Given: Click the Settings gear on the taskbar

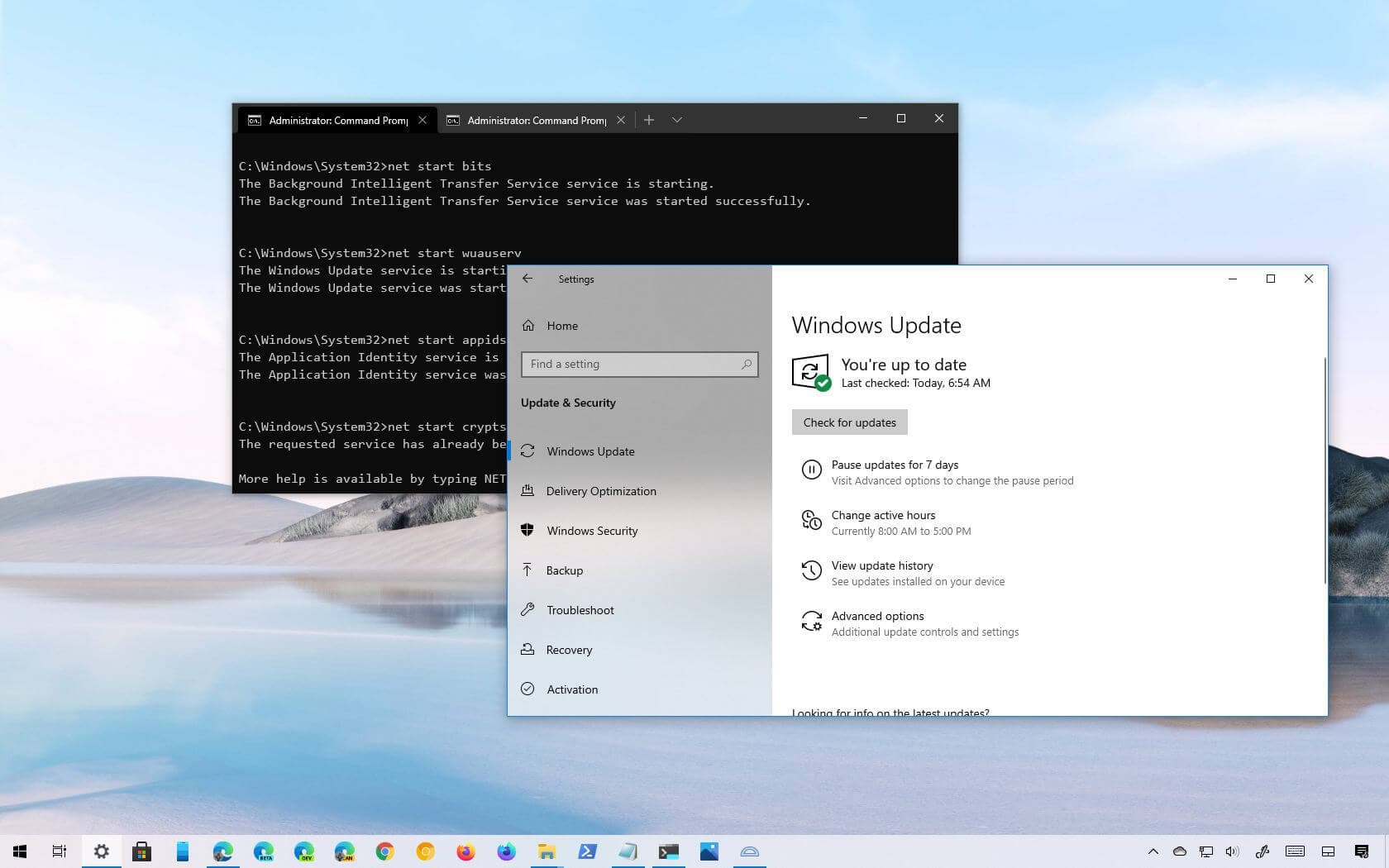Looking at the screenshot, I should pos(101,851).
